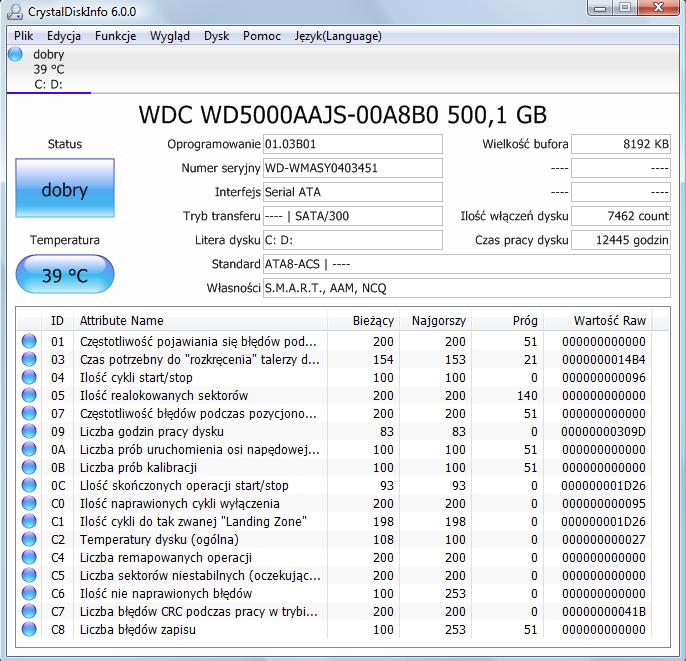Click raw value 00000000309D
Screen dimensions: 686x661
pos(604,431)
